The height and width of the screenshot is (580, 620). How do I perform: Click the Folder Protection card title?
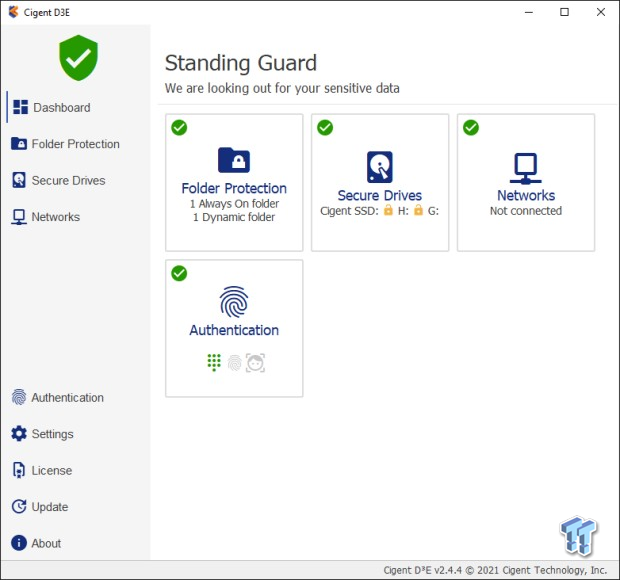tap(234, 188)
